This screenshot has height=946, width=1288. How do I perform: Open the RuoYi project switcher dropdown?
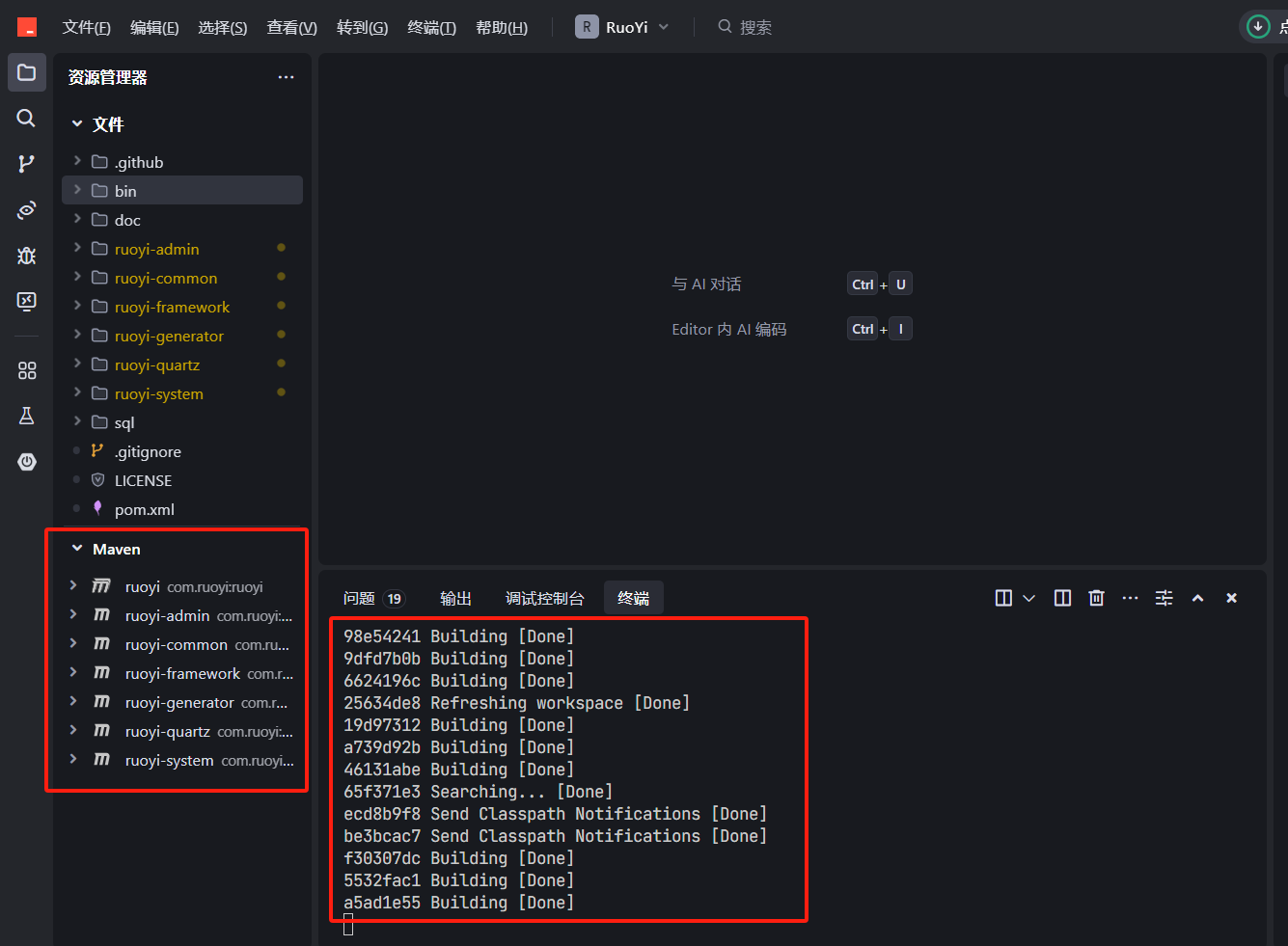coord(622,27)
